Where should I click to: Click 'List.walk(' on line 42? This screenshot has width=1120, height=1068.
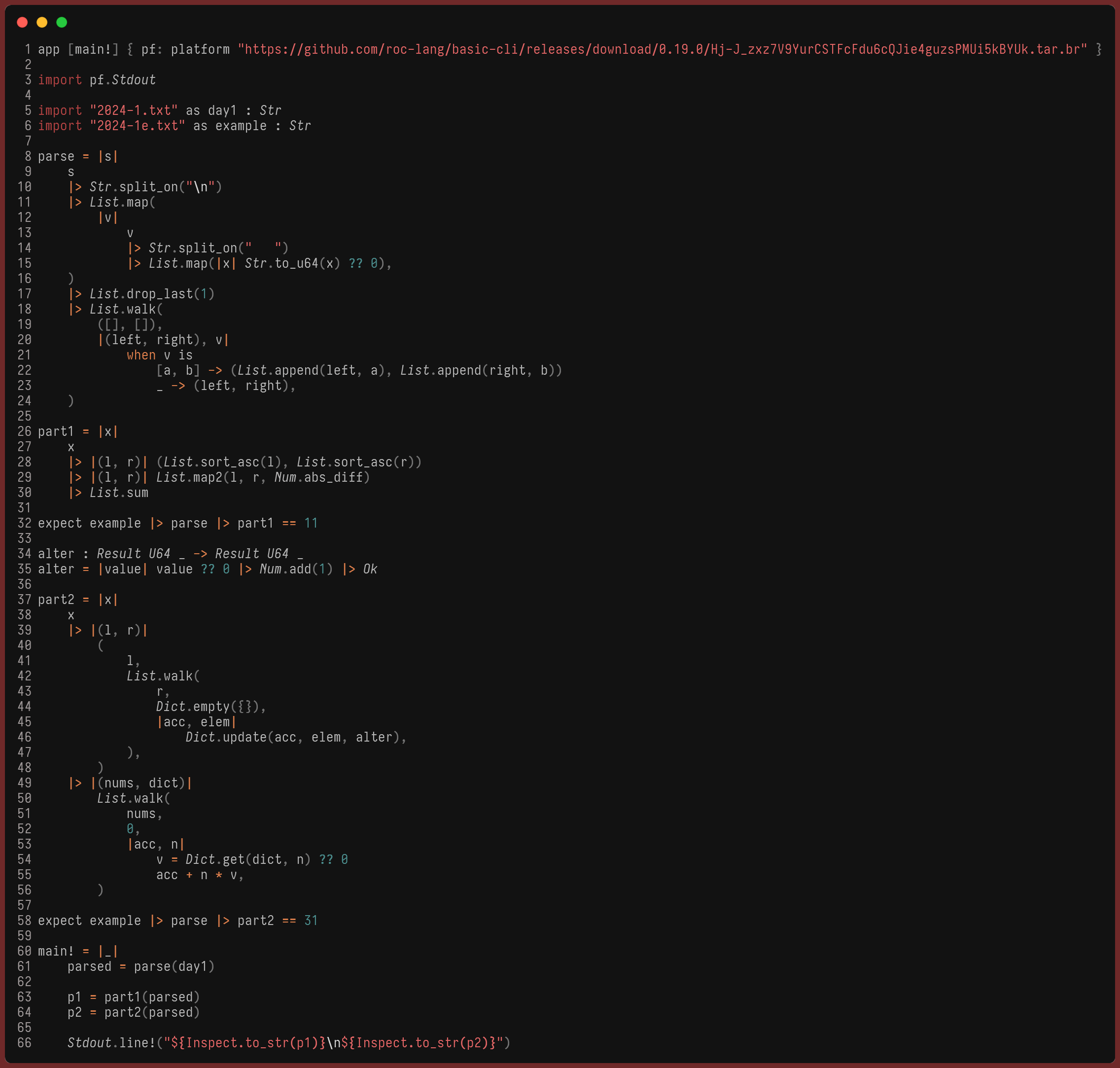(x=163, y=676)
